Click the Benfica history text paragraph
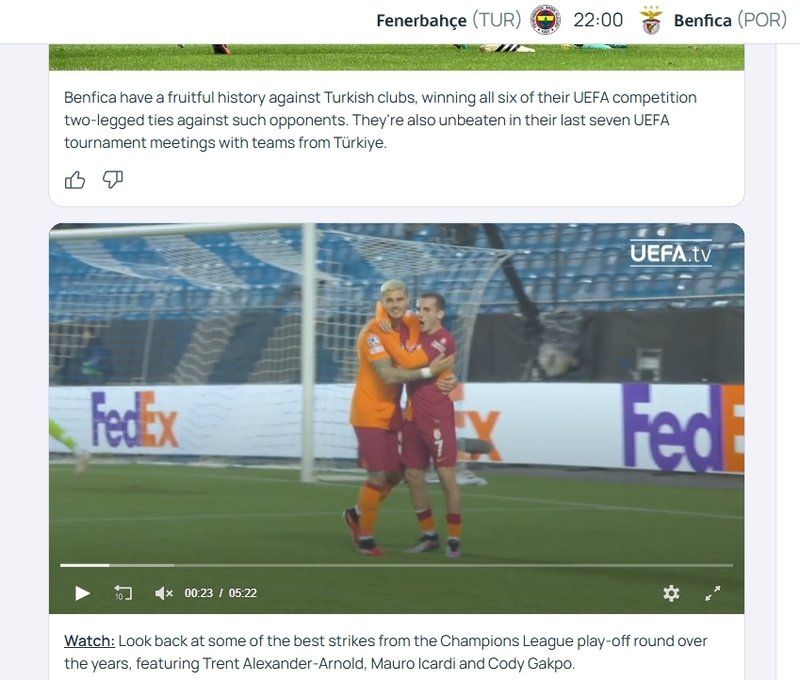800x680 pixels. point(380,120)
